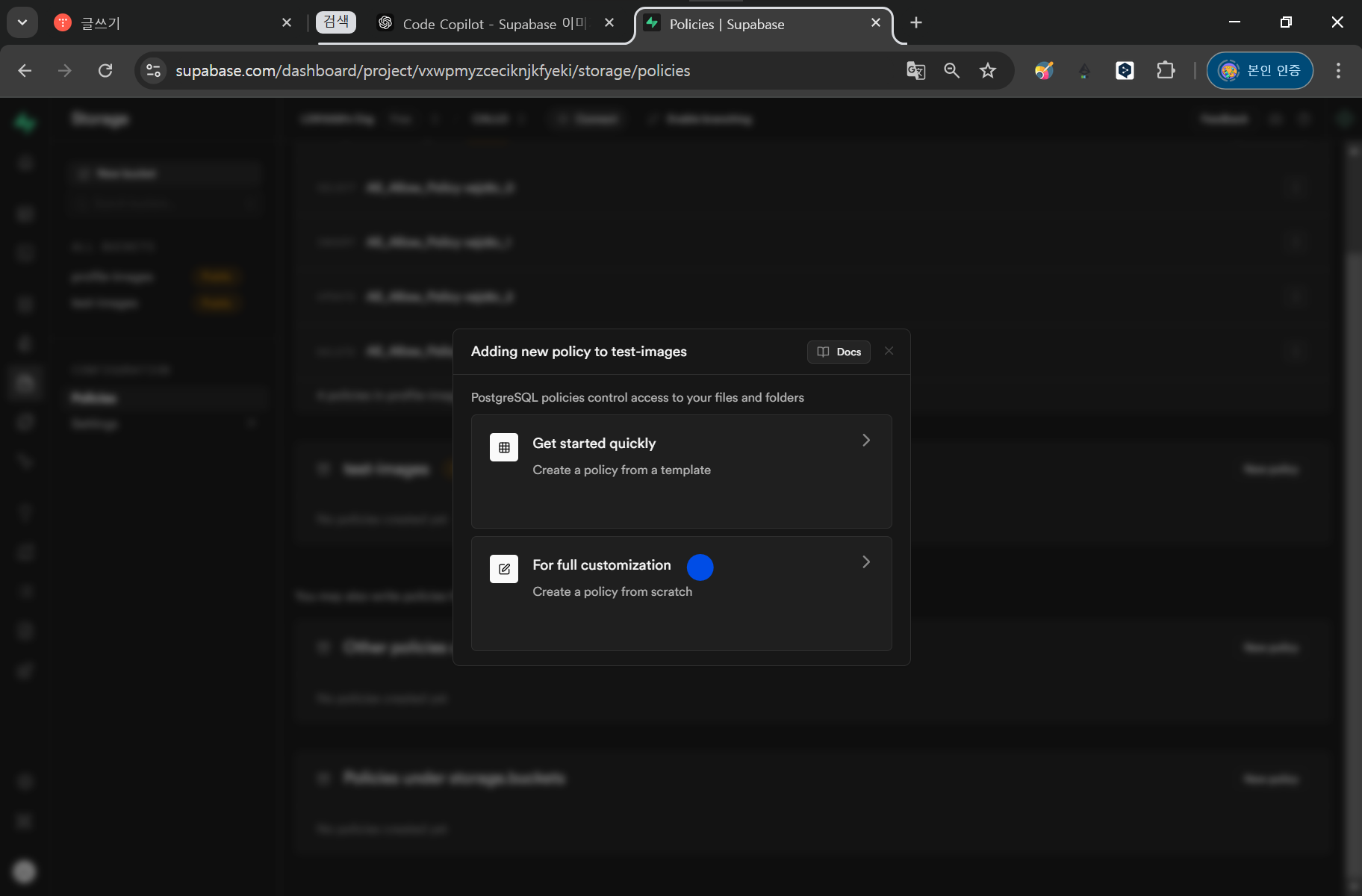
Task: Close the new policy dialog
Action: (889, 351)
